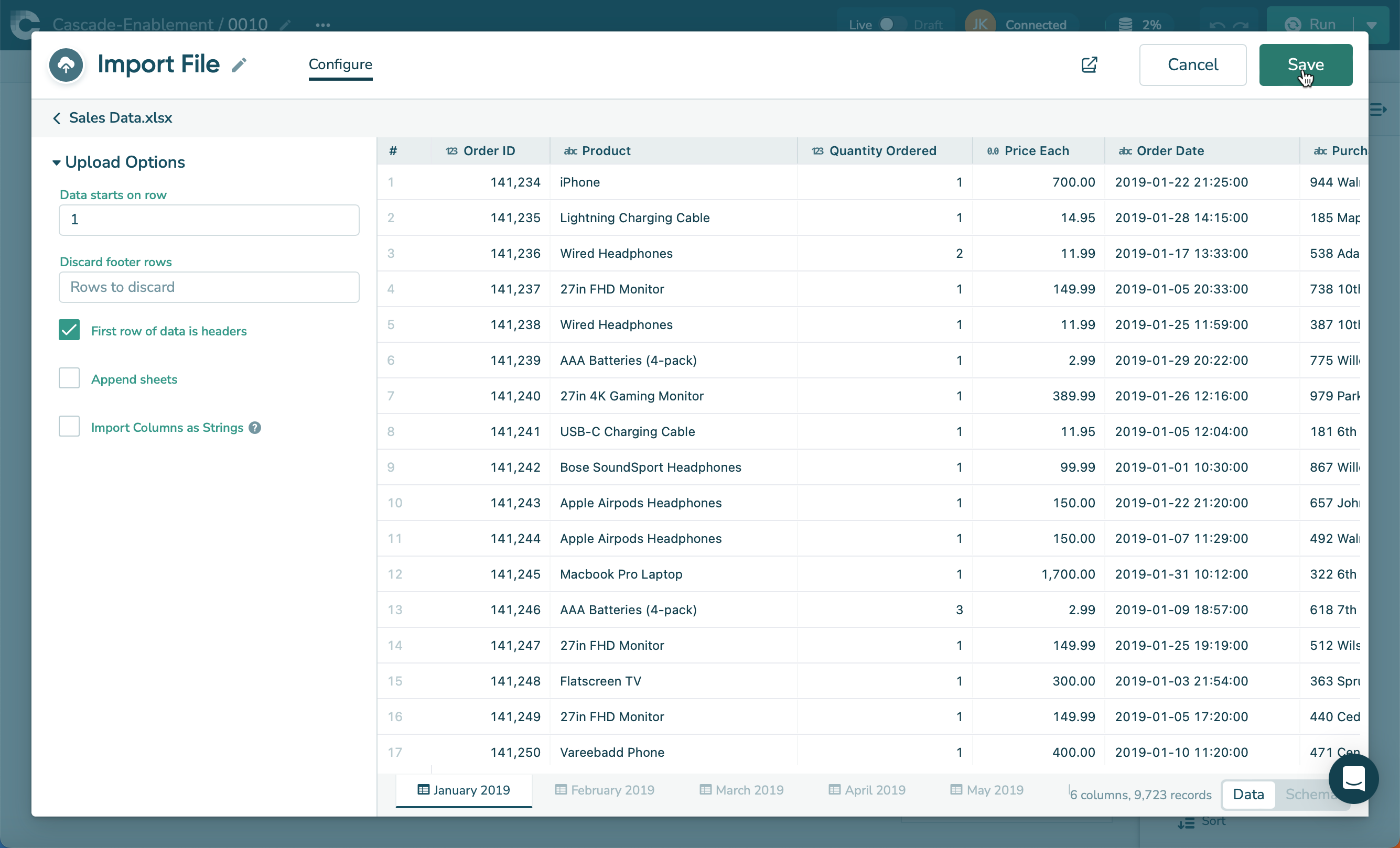The image size is (1400, 848).
Task: Enable the Append sheets checkbox
Action: (x=69, y=378)
